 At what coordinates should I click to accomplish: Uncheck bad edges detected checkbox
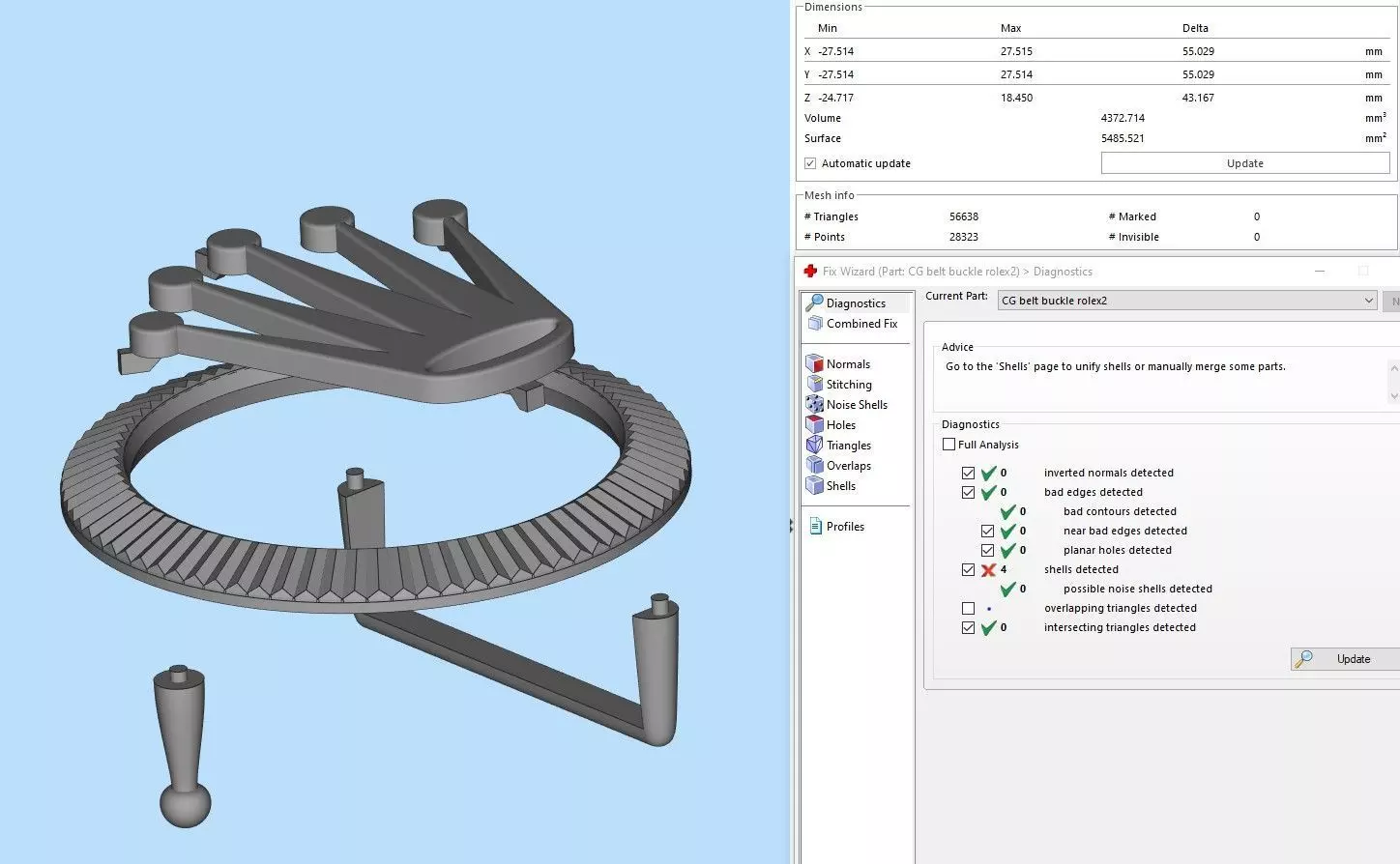click(968, 493)
